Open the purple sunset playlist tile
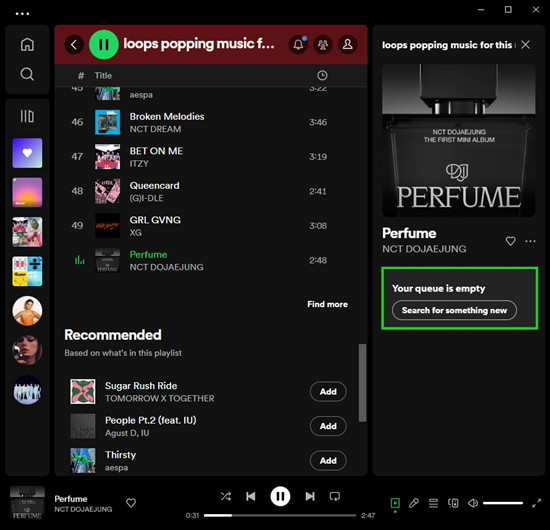Screen dimensions: 550x530 pyautogui.click(x=27, y=192)
